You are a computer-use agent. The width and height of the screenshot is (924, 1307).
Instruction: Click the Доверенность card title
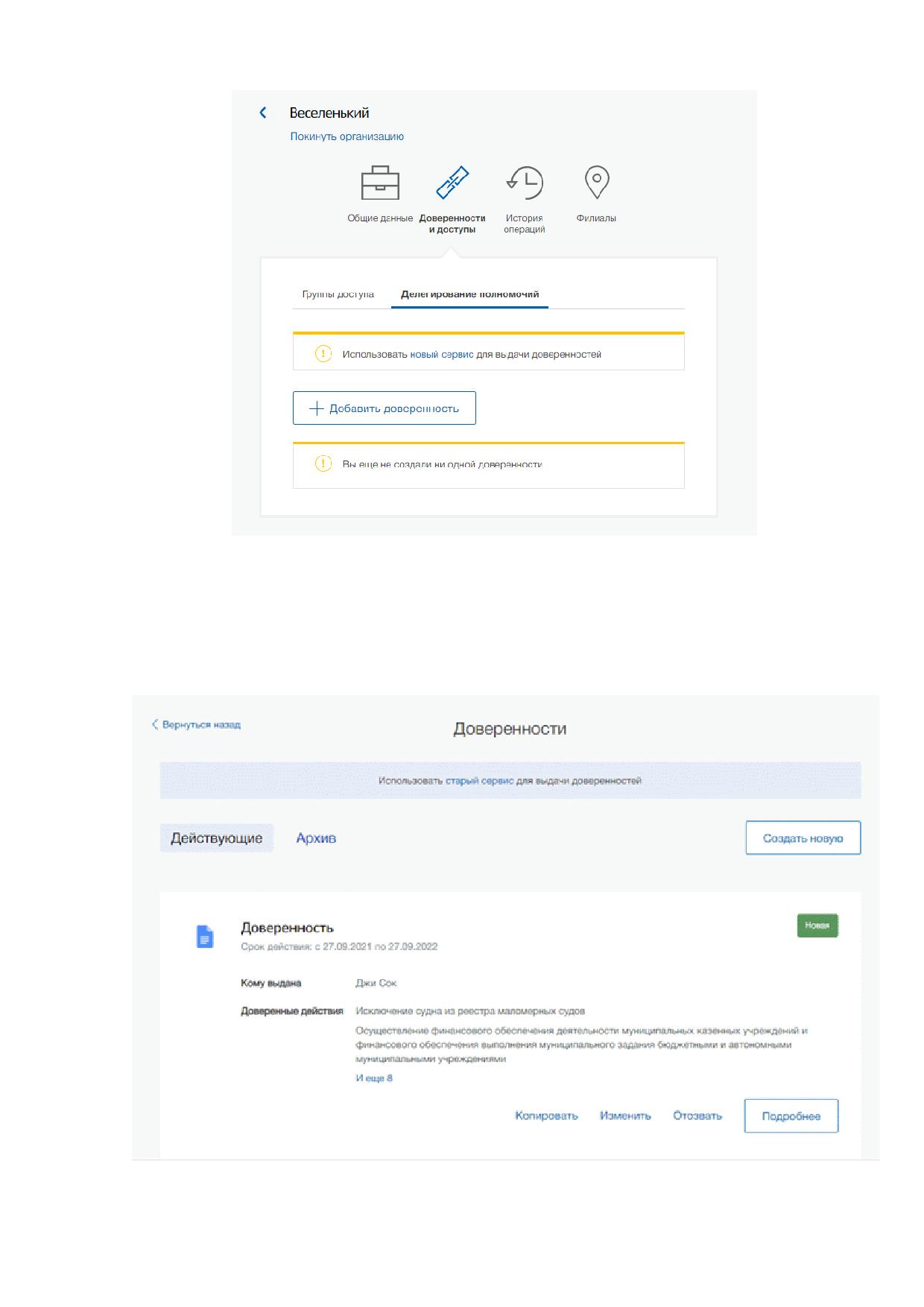point(288,928)
